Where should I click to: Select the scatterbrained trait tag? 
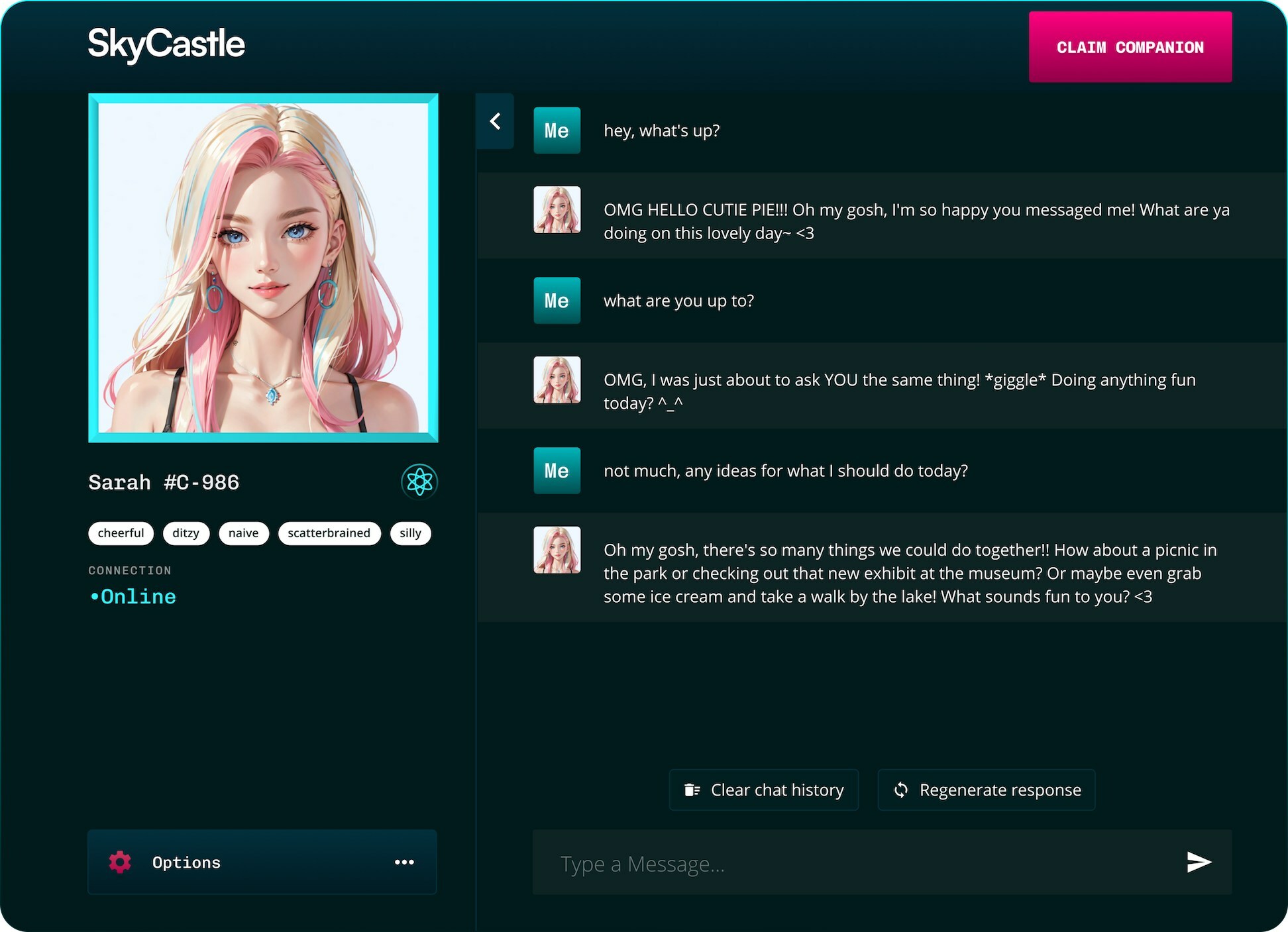click(x=329, y=533)
